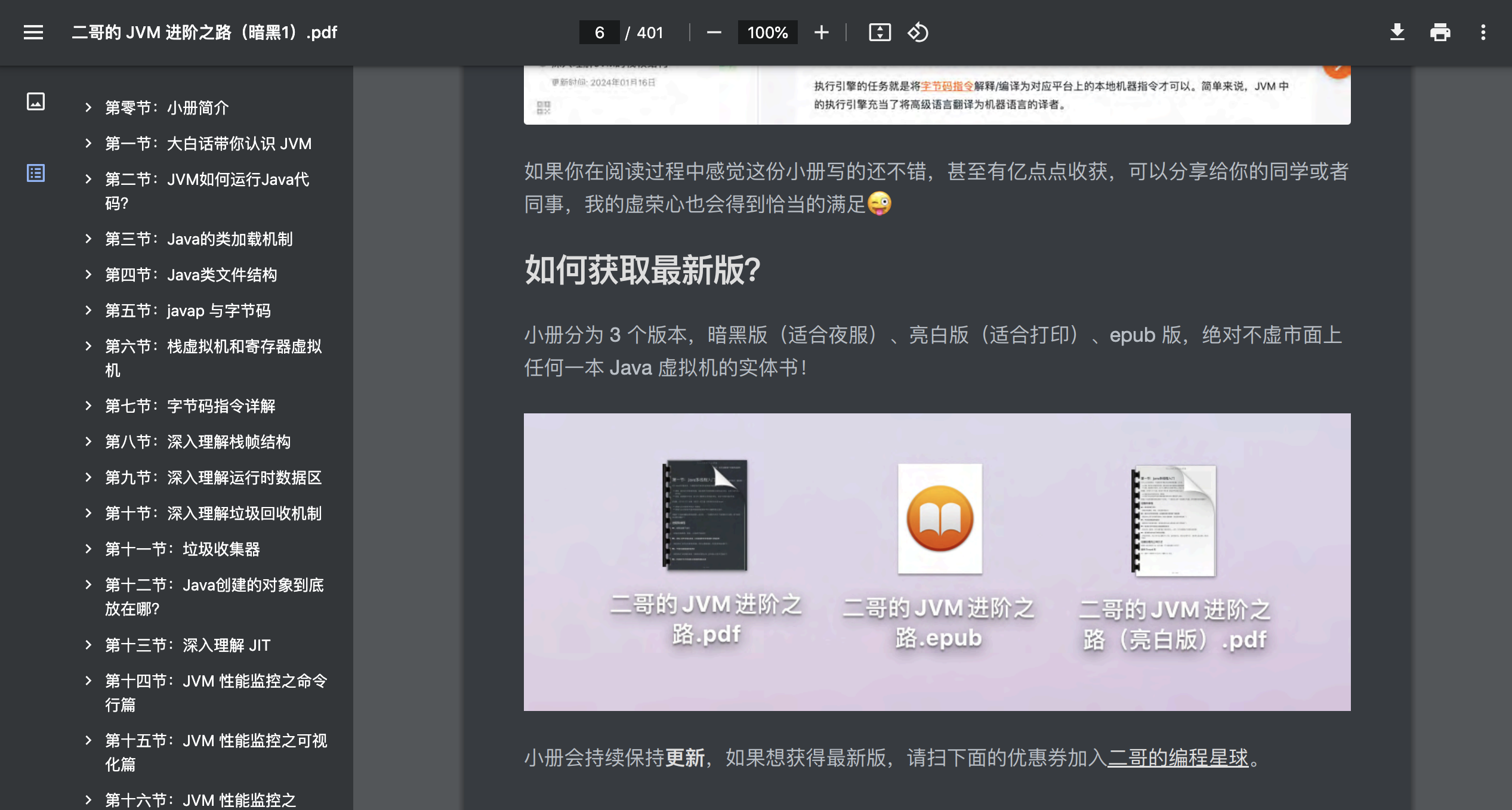
Task: Open the PDF menu via hamburger icon
Action: click(33, 33)
